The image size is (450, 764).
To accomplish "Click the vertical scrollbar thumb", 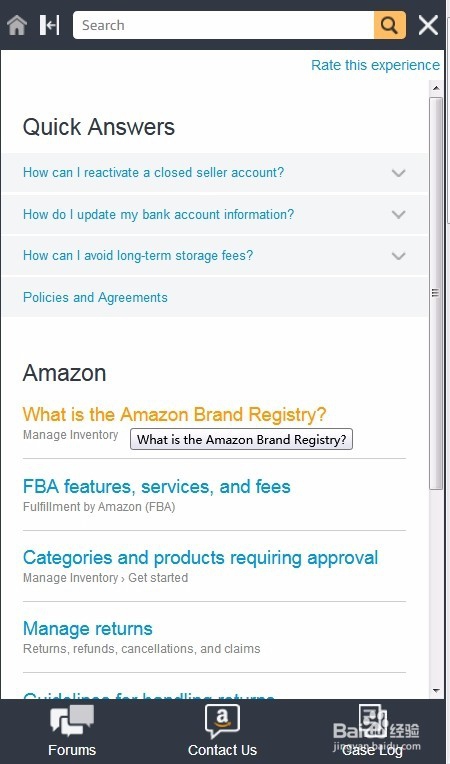I will point(436,293).
